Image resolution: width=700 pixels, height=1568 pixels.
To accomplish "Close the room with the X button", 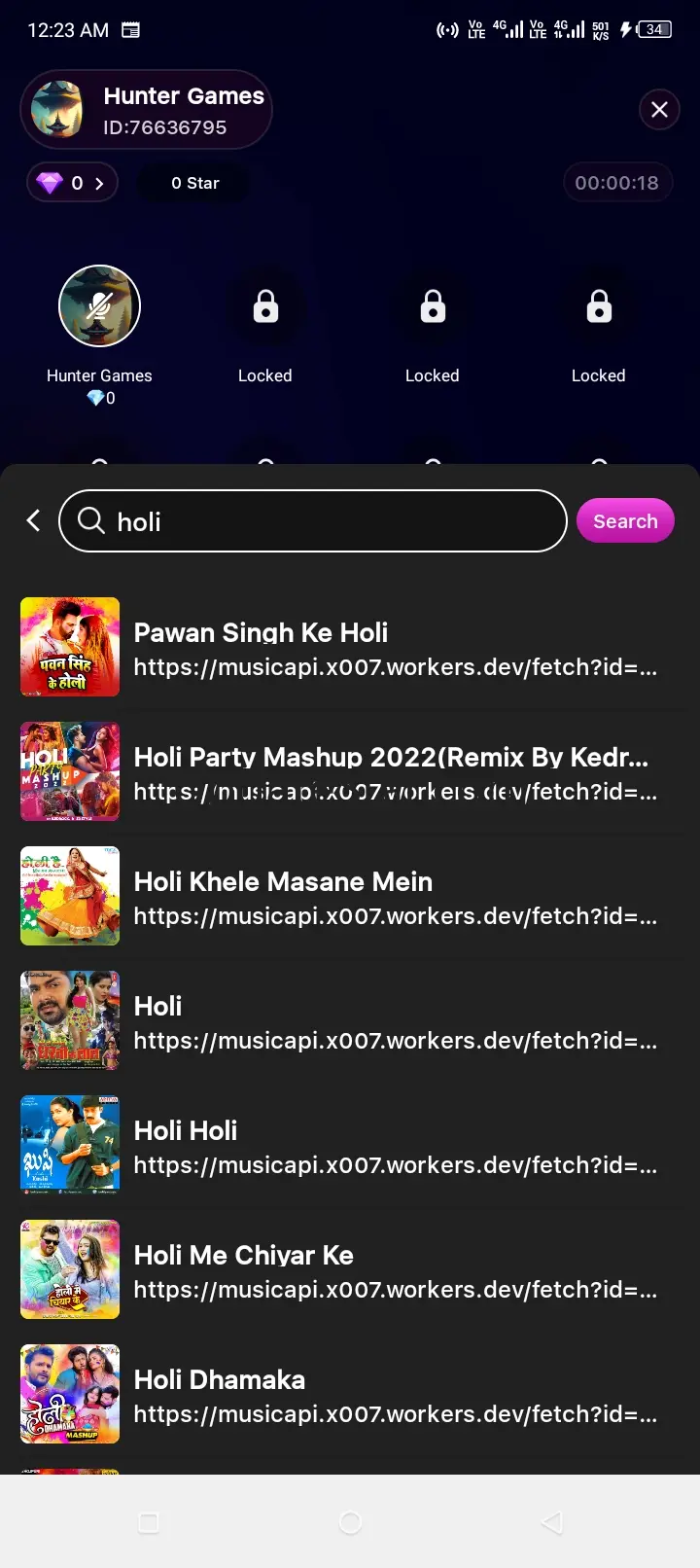I will click(659, 109).
